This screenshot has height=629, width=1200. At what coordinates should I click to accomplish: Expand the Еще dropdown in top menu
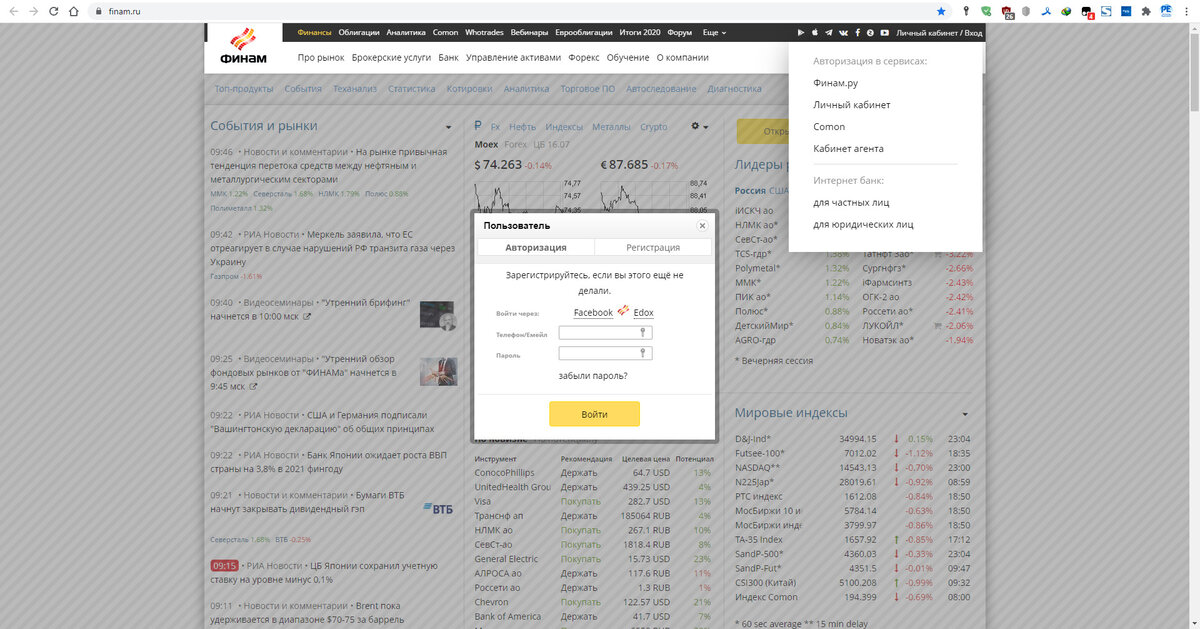coord(715,33)
